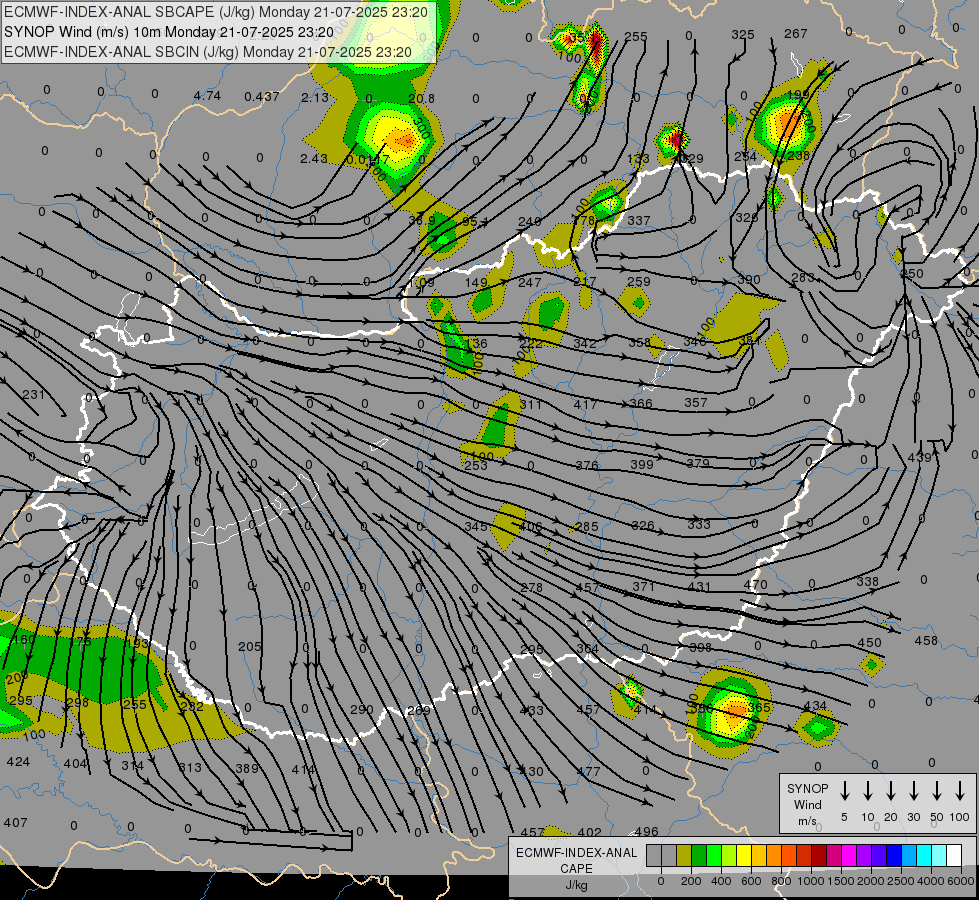Click the 200 tick label on the CAPE scale
The image size is (979, 900).
[x=691, y=881]
